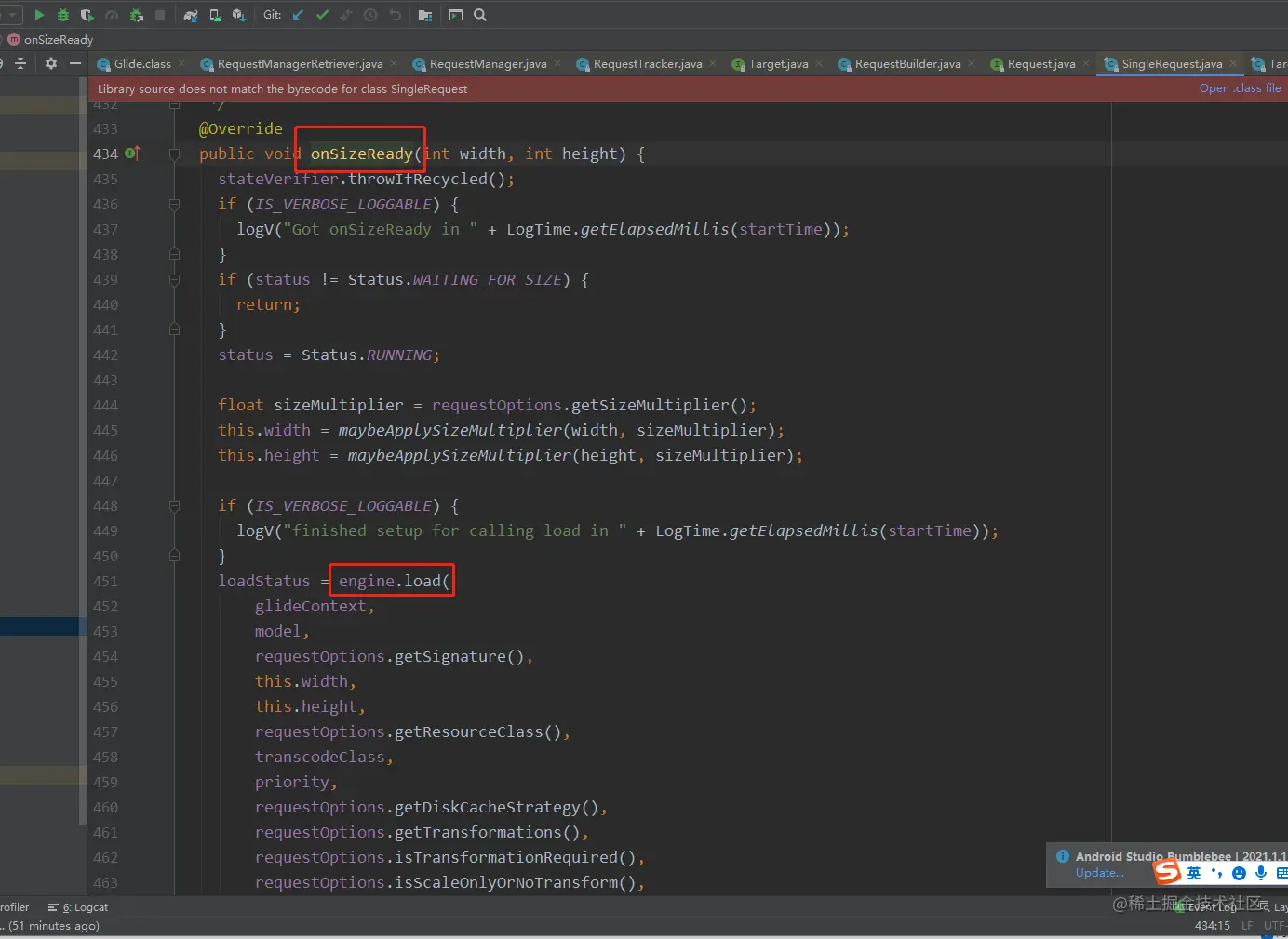Click the Git compare/push icon
The image size is (1288, 939).
(346, 15)
